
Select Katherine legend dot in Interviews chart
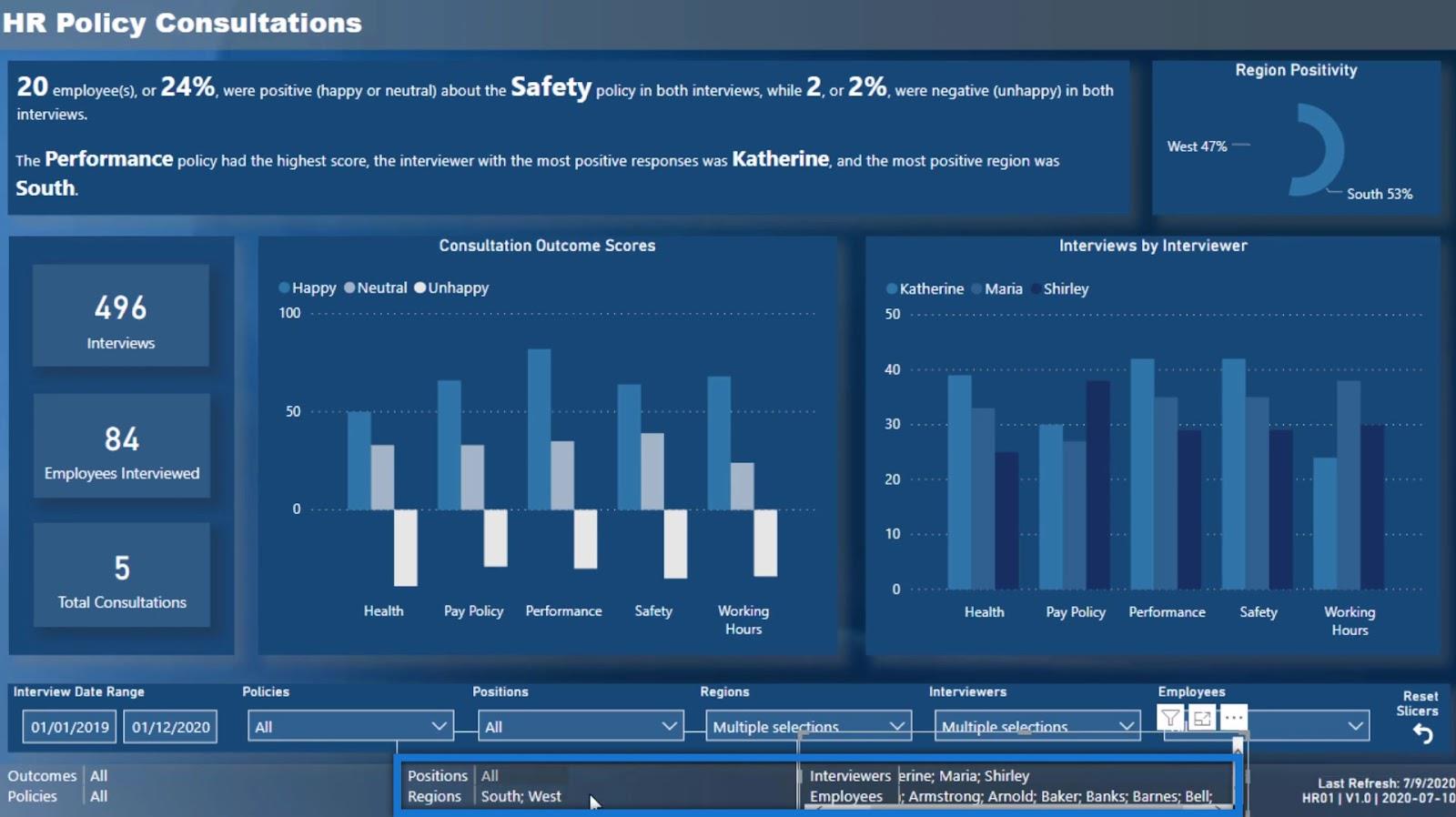tap(892, 288)
